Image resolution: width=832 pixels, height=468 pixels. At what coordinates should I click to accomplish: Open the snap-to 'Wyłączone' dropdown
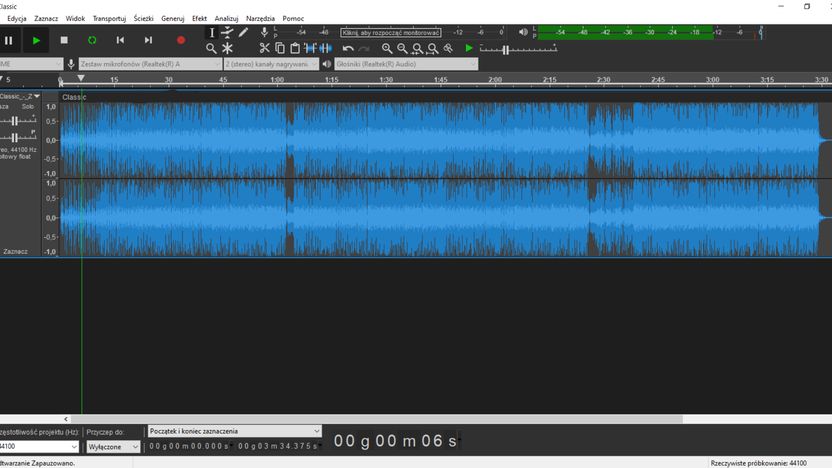113,447
